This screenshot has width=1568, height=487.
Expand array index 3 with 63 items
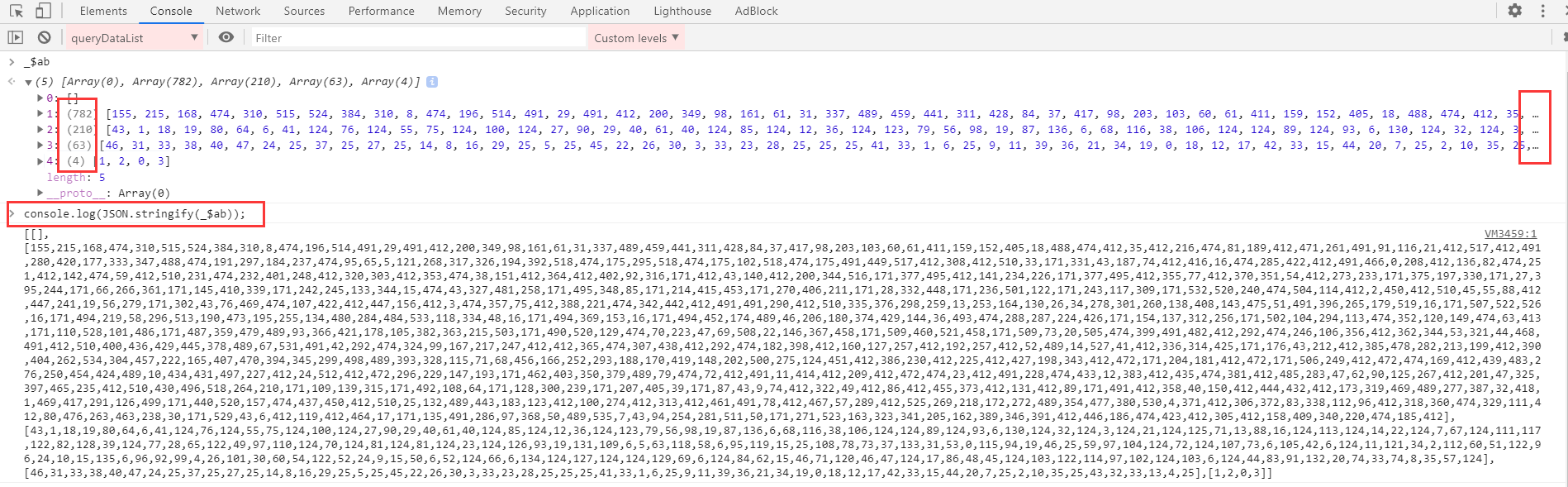(40, 145)
